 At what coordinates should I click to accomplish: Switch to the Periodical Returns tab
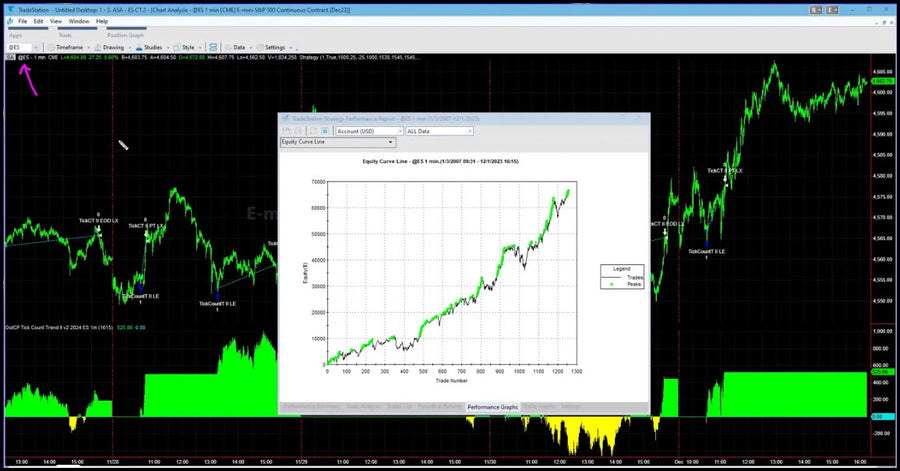pyautogui.click(x=440, y=407)
